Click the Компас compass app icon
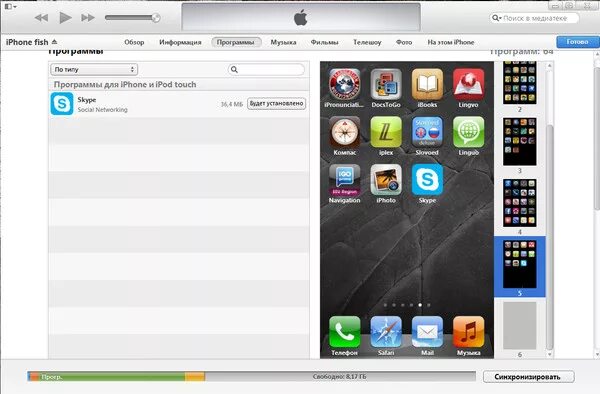 [344, 132]
